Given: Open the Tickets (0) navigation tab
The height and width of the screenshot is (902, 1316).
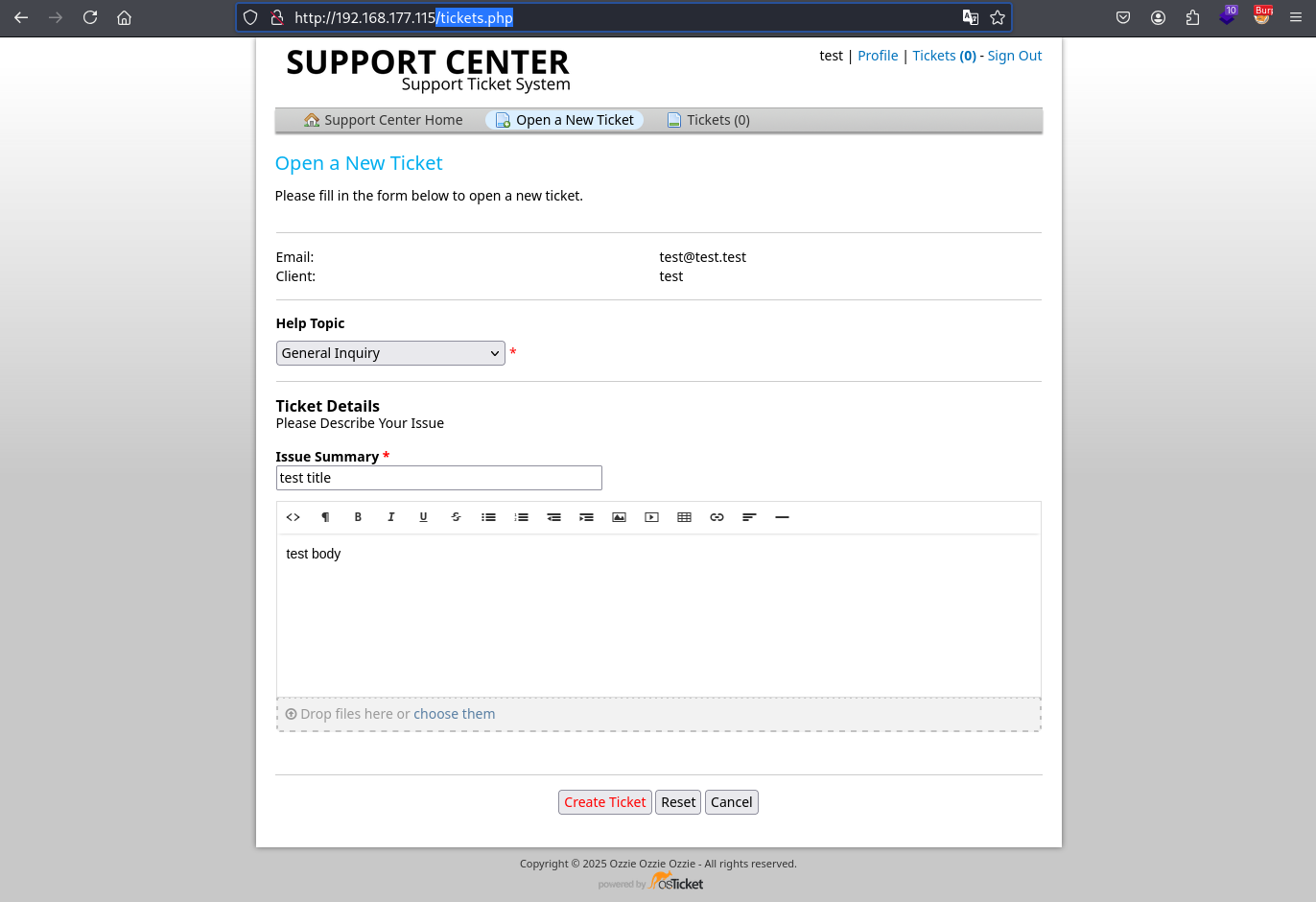Looking at the screenshot, I should pyautogui.click(x=708, y=120).
